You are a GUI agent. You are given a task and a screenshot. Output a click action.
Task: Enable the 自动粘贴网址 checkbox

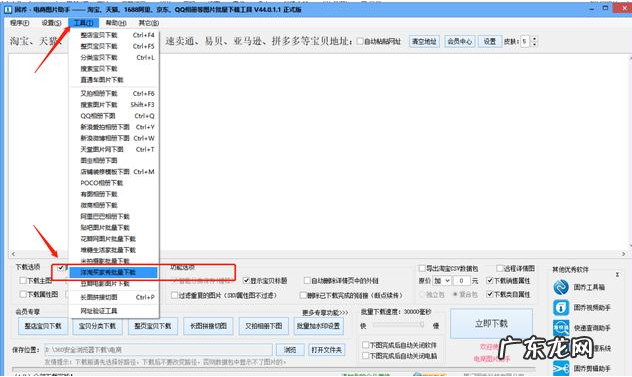(360, 41)
